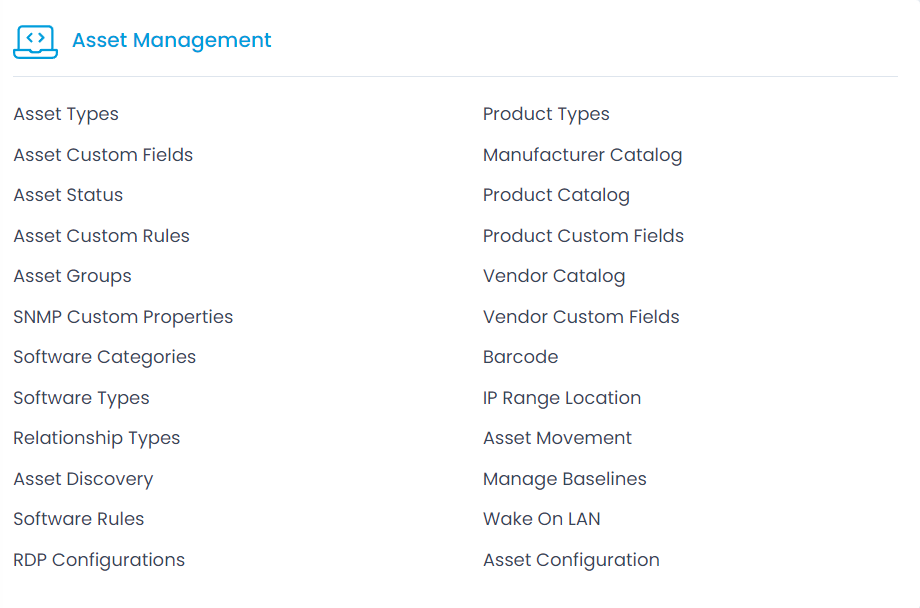Open Wake On LAN settings
Screen dimensions: 920x608
[x=542, y=519]
